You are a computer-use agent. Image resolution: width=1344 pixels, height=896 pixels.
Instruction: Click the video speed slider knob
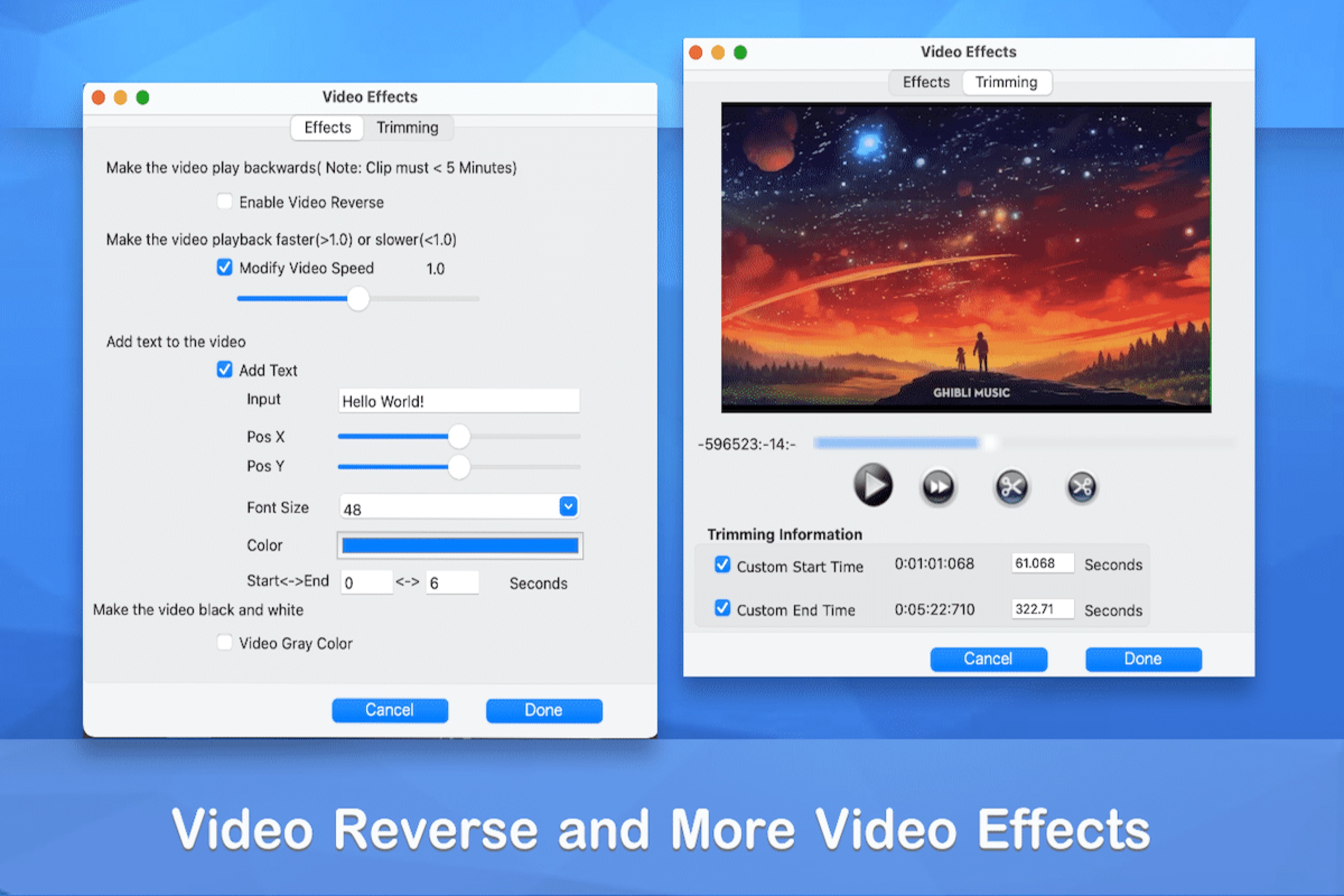pos(358,299)
